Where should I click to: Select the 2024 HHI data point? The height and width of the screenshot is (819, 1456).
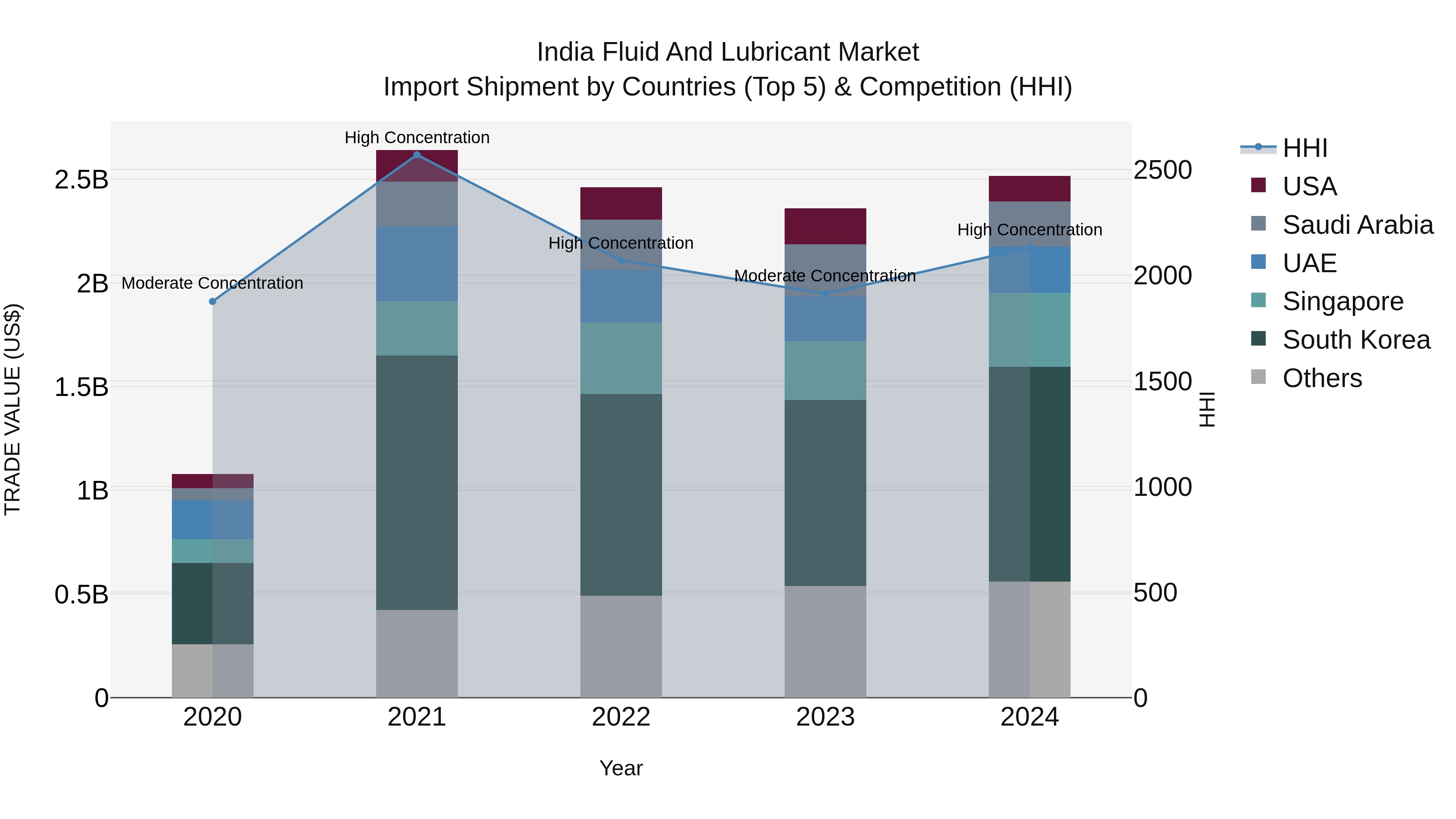[x=1030, y=248]
